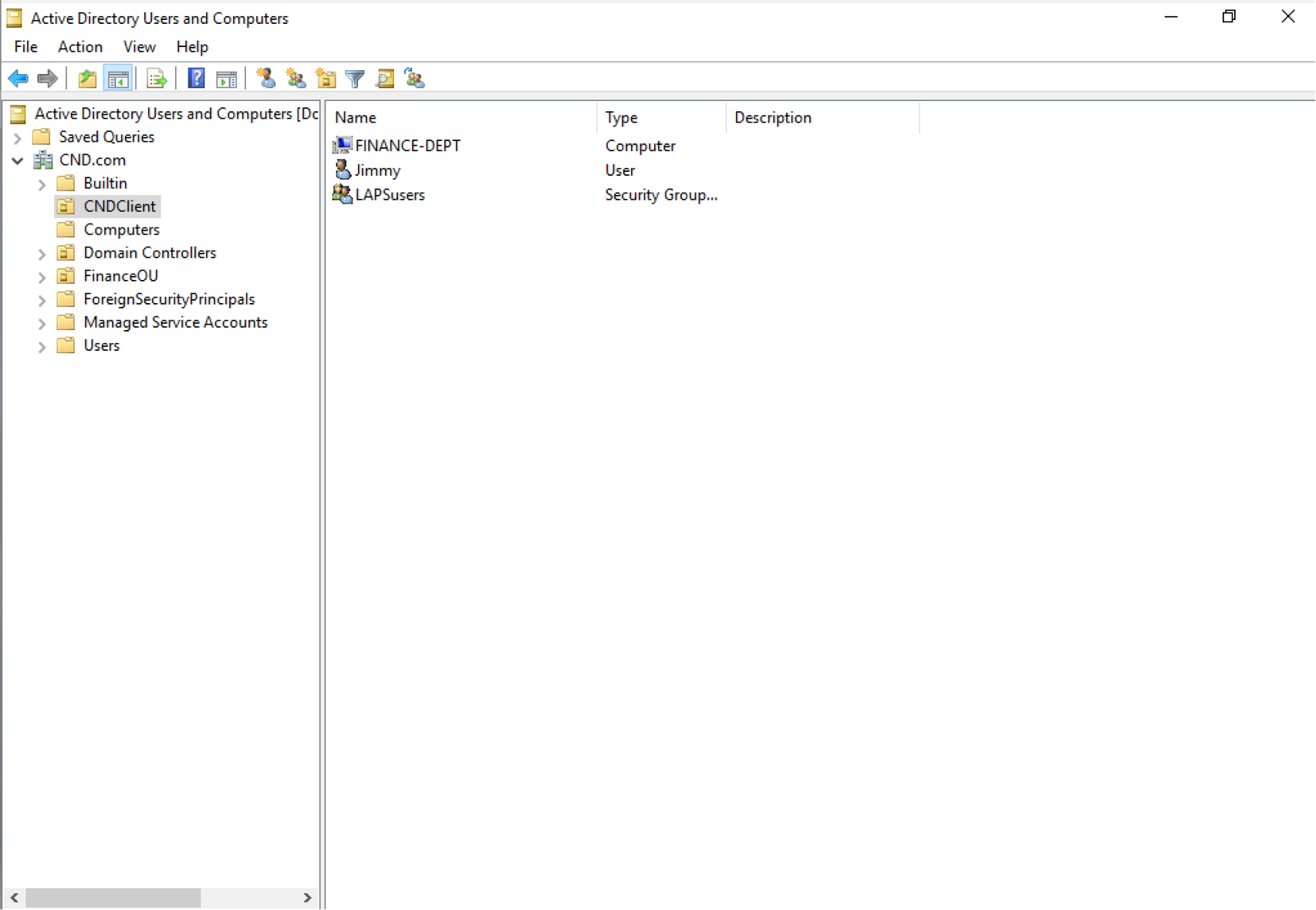Viewport: 1316px width, 910px height.
Task: Expand the Users container
Action: point(42,346)
